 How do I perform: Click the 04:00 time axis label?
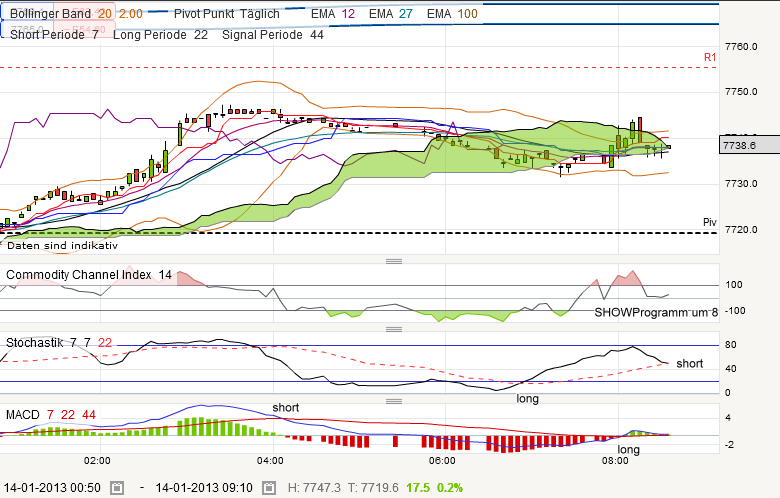point(270,461)
